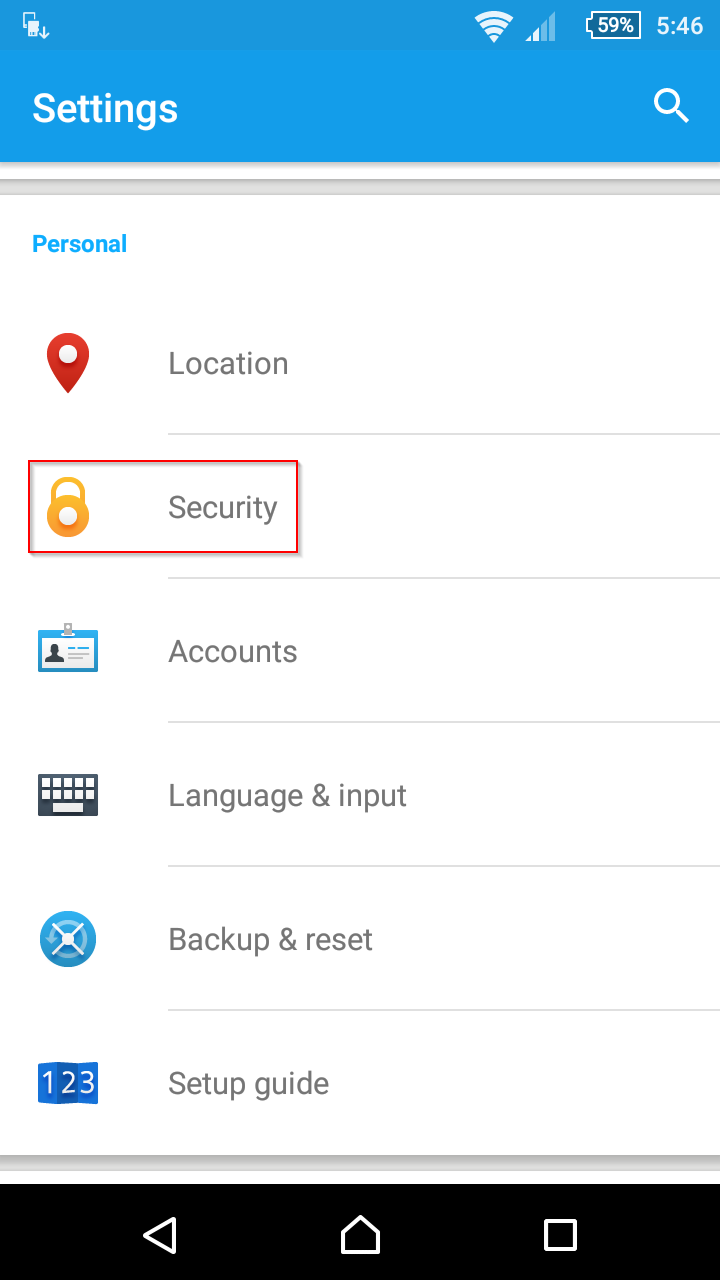Screen dimensions: 720x1280
Task: Tap the Setup guide 123 icon
Action: (68, 1083)
